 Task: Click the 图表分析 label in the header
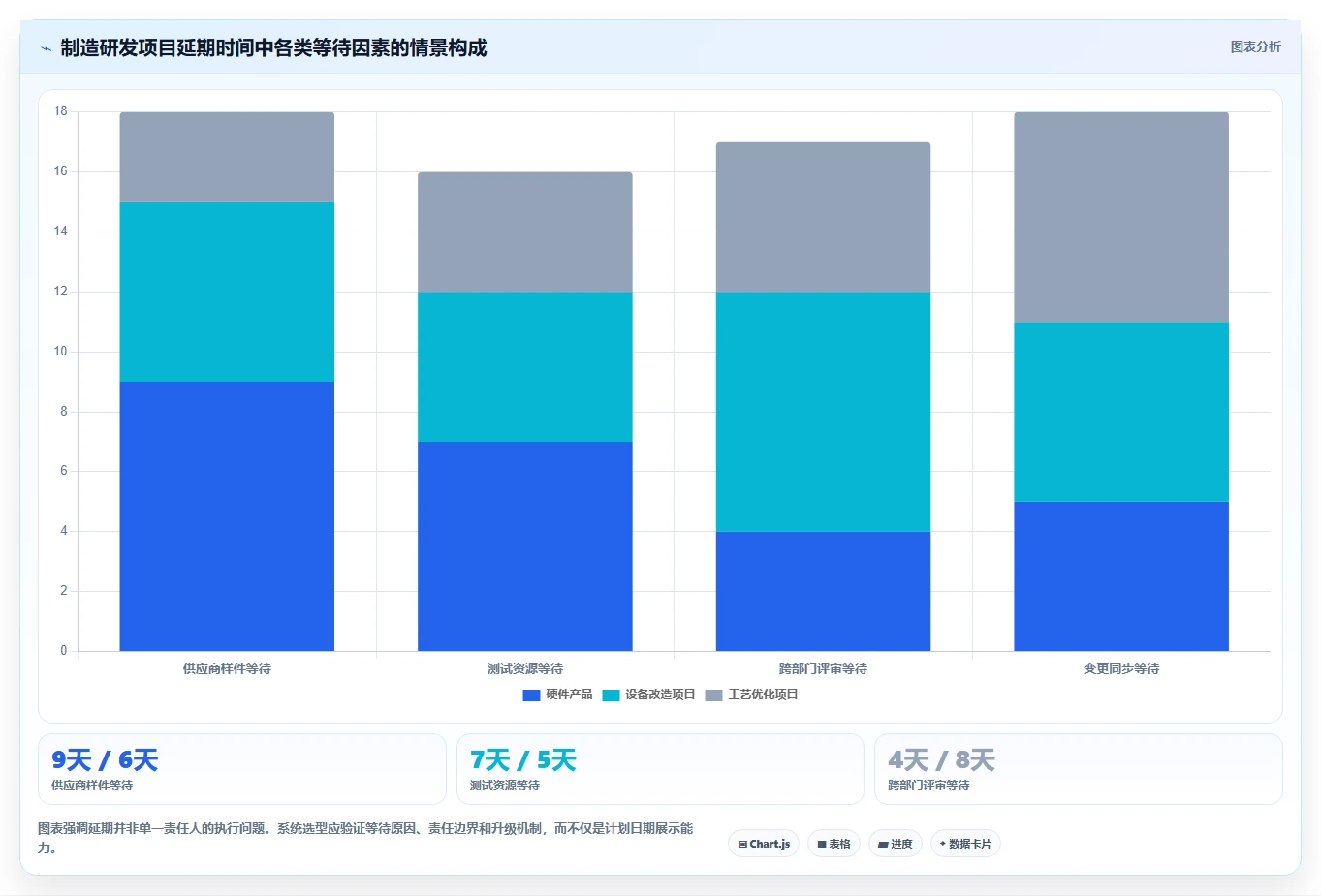pos(1255,46)
